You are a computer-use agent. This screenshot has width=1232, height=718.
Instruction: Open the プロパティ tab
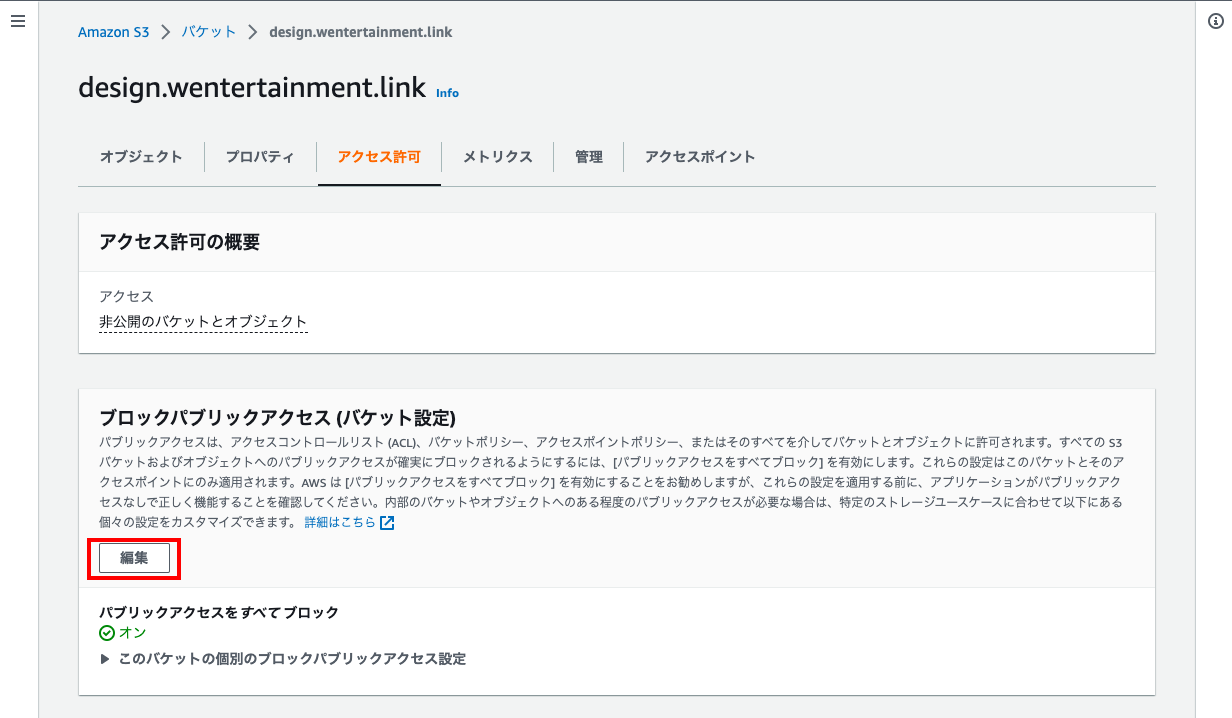pos(260,157)
